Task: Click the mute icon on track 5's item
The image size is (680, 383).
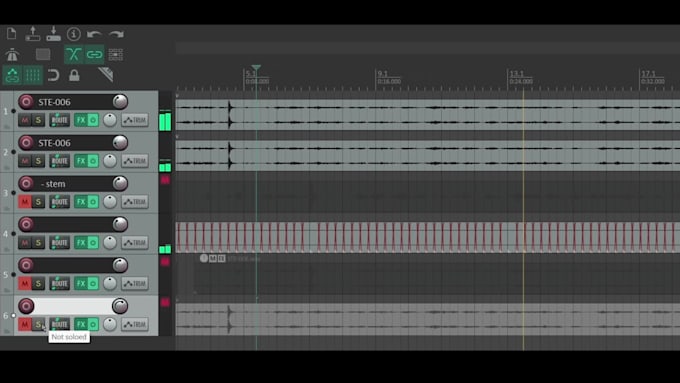Action: [x=212, y=259]
